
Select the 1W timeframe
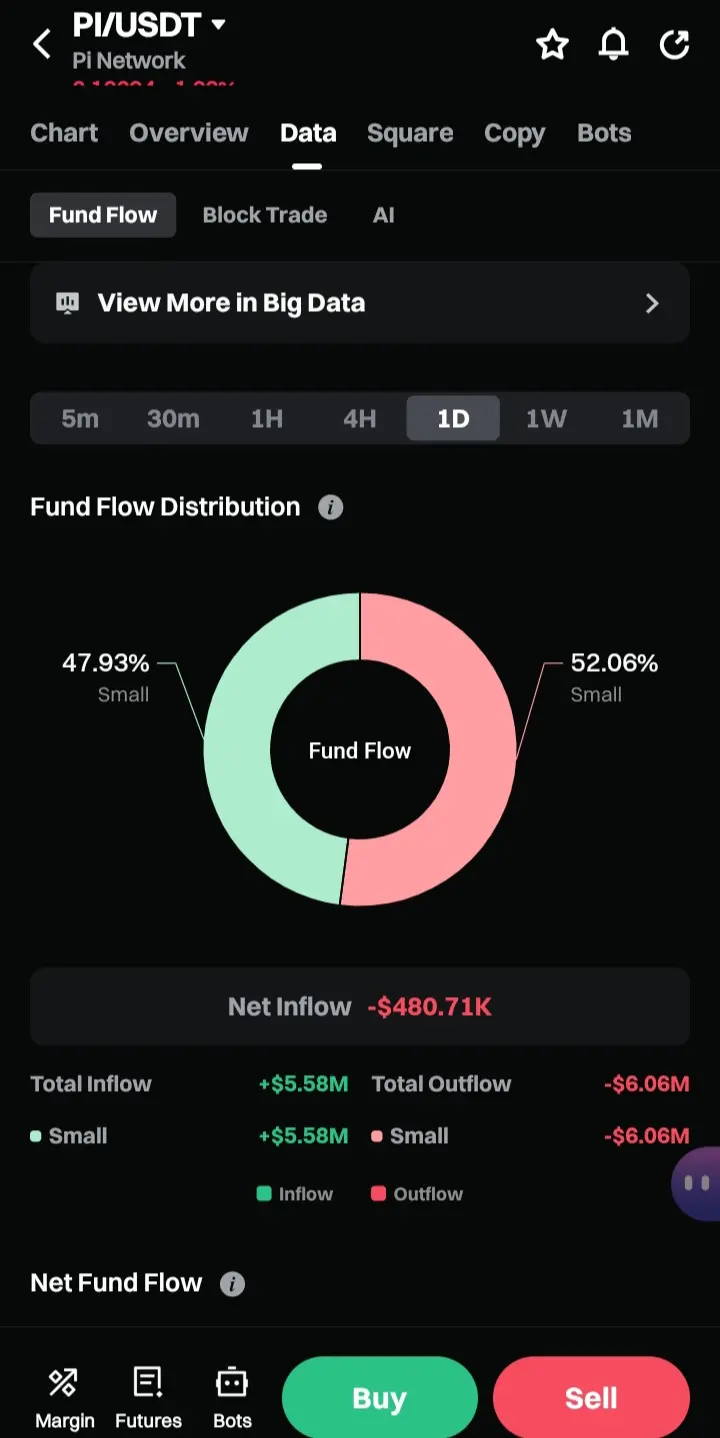point(546,418)
